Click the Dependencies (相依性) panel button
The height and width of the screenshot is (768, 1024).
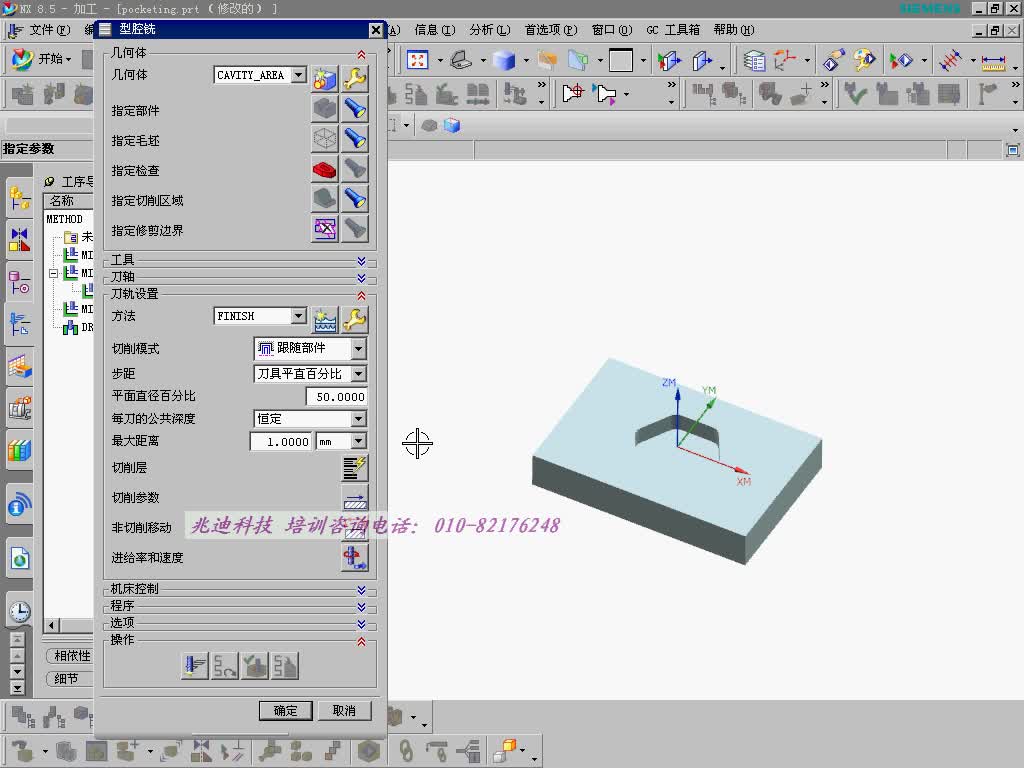click(71, 656)
